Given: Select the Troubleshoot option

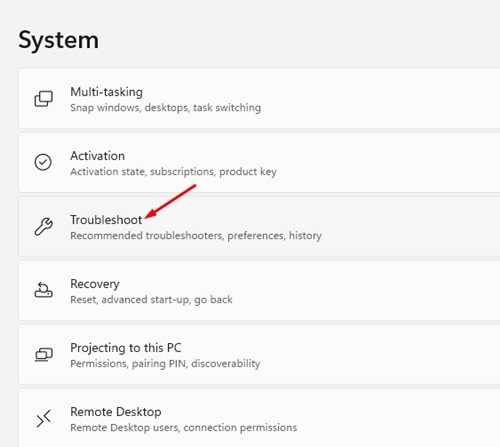Looking at the screenshot, I should coord(259,226).
